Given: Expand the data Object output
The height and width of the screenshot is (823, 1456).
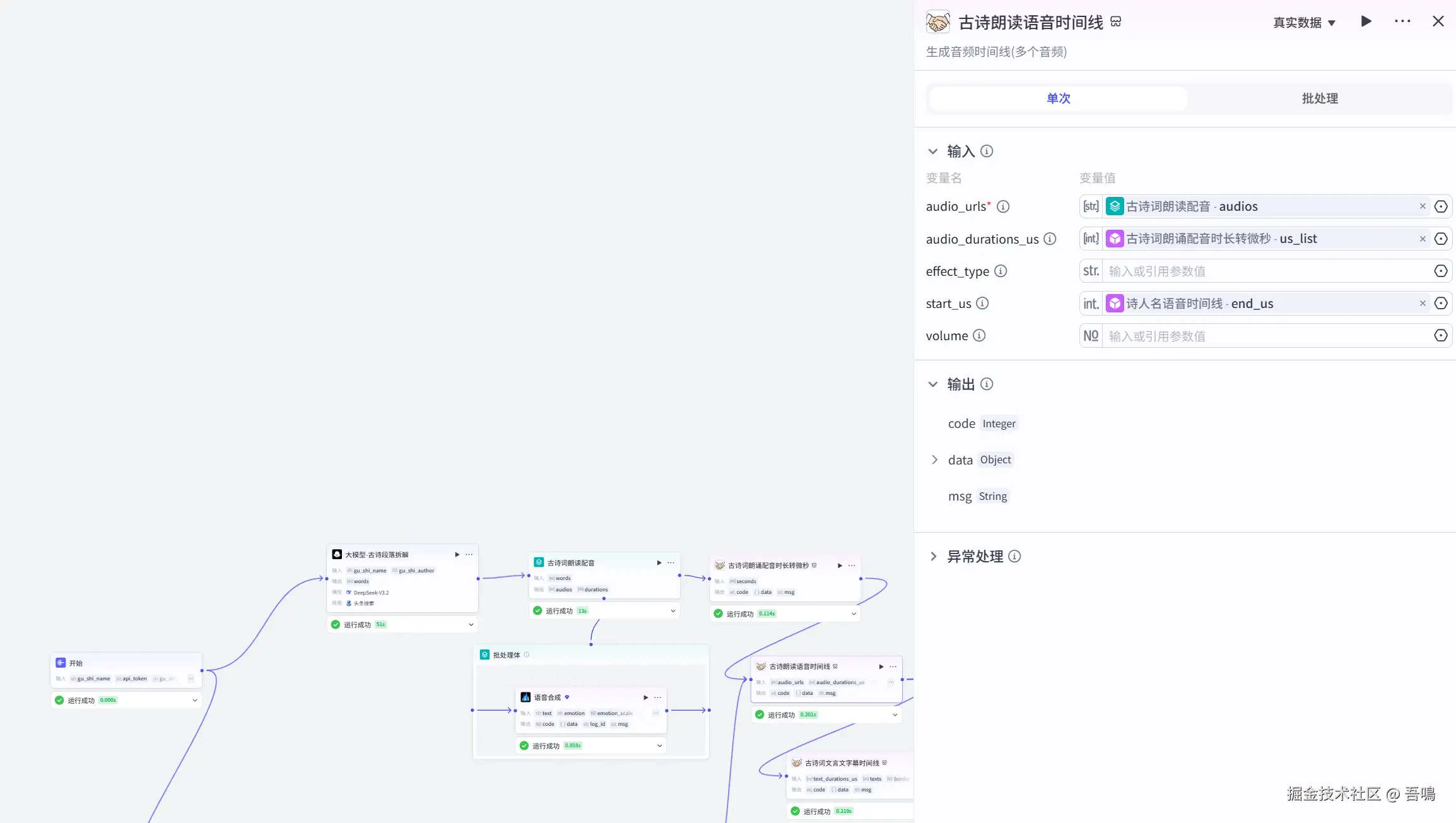Looking at the screenshot, I should click(935, 460).
